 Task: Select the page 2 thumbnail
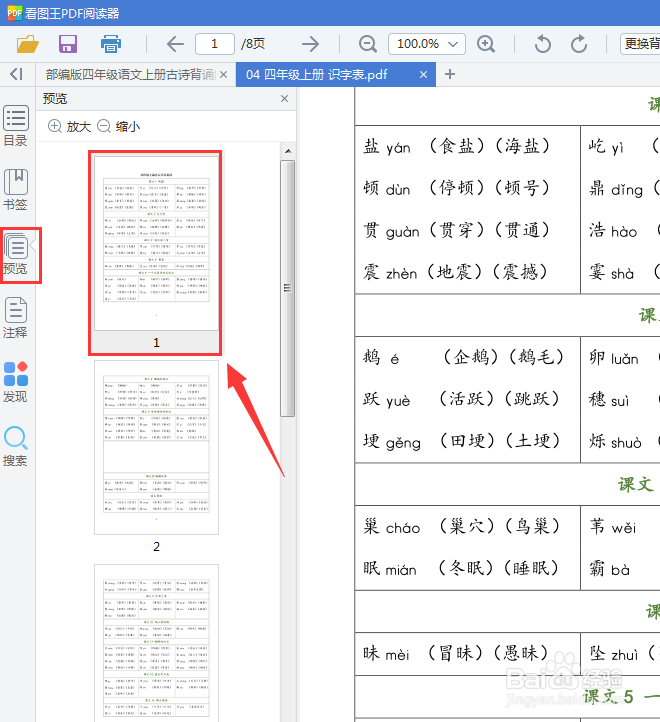tap(156, 447)
